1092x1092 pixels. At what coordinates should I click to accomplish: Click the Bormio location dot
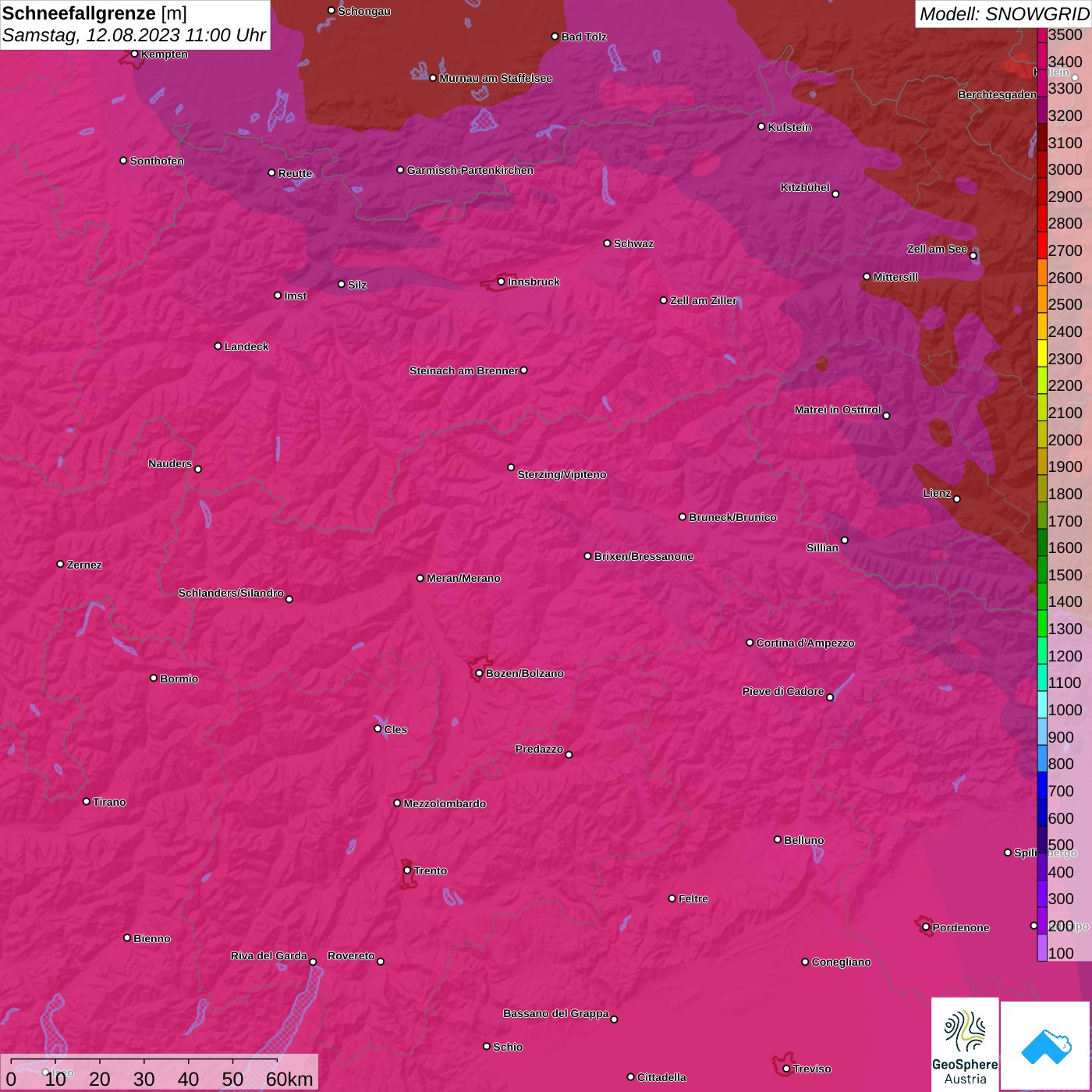pos(154,678)
